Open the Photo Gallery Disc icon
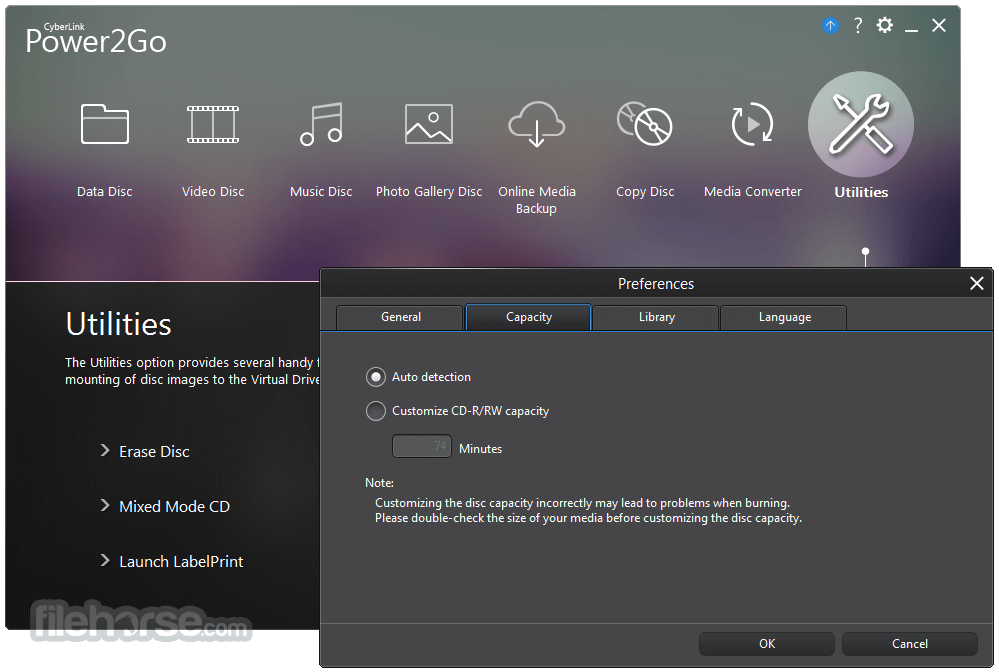This screenshot has height=672, width=999. pos(429,124)
